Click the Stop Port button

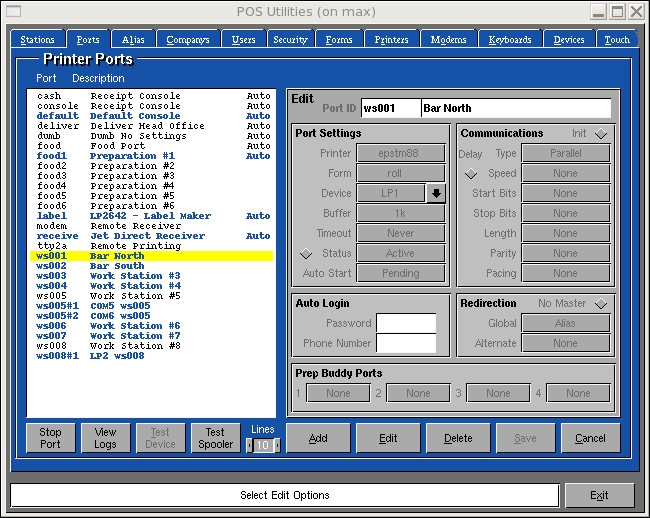point(51,438)
